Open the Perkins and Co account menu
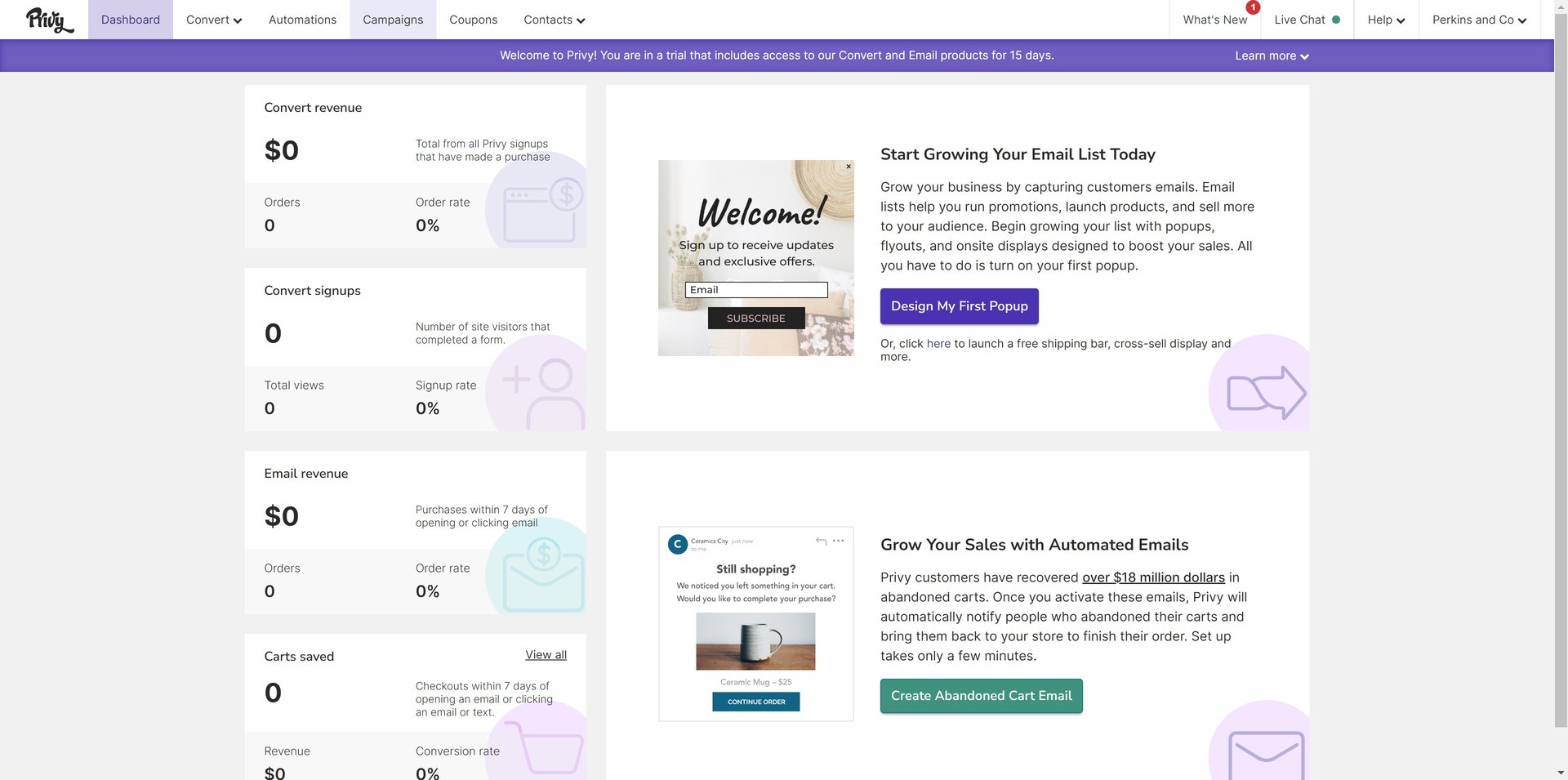 (1479, 20)
